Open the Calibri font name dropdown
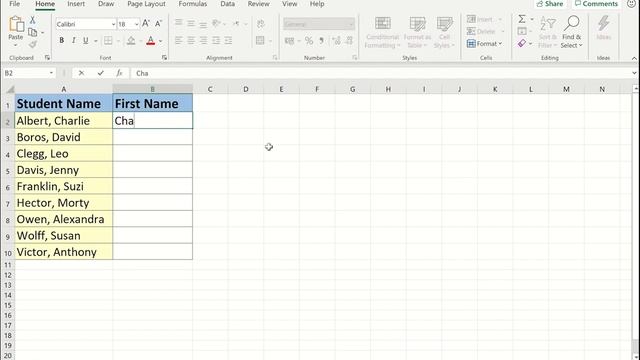The width and height of the screenshot is (640, 360). pyautogui.click(x=113, y=24)
